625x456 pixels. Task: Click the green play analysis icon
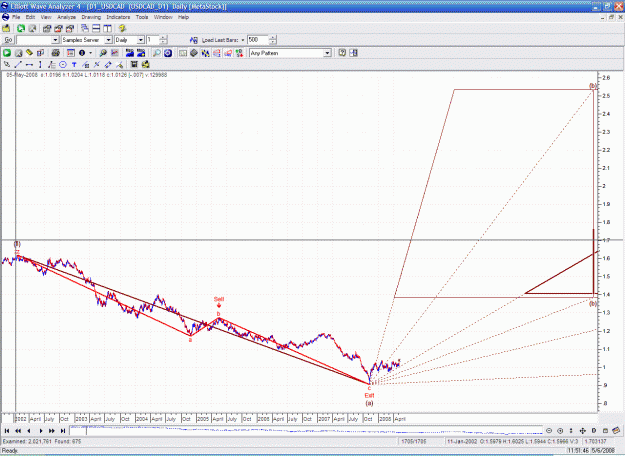(x=7, y=53)
